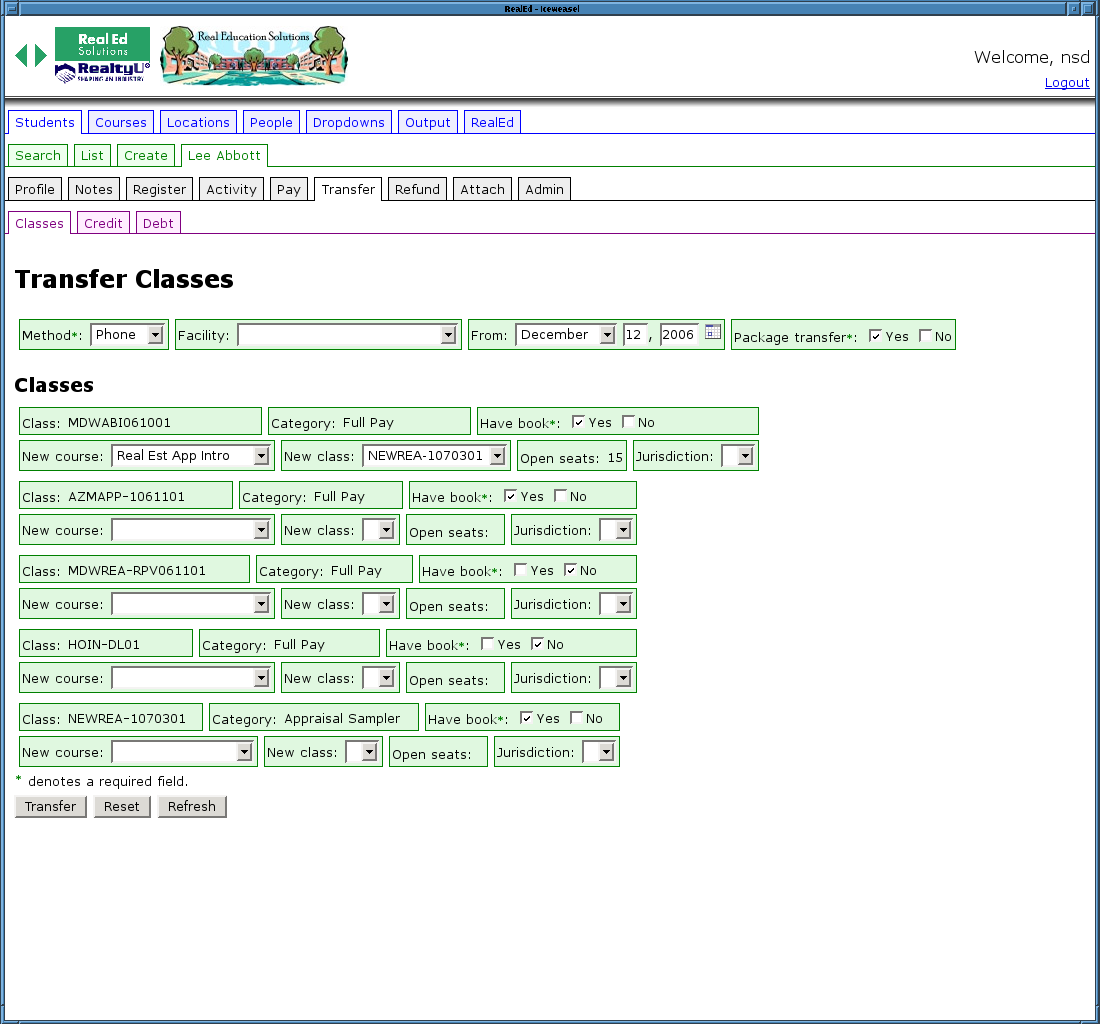Check Package transfer No checkbox
The width and height of the screenshot is (1100, 1024).
pyautogui.click(x=925, y=336)
